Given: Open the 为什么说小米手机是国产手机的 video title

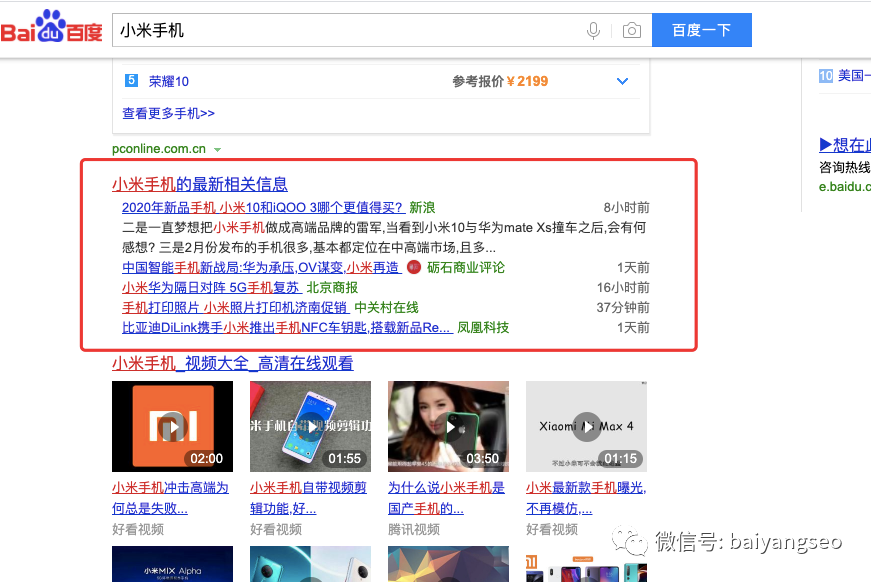Looking at the screenshot, I should click(446, 498).
